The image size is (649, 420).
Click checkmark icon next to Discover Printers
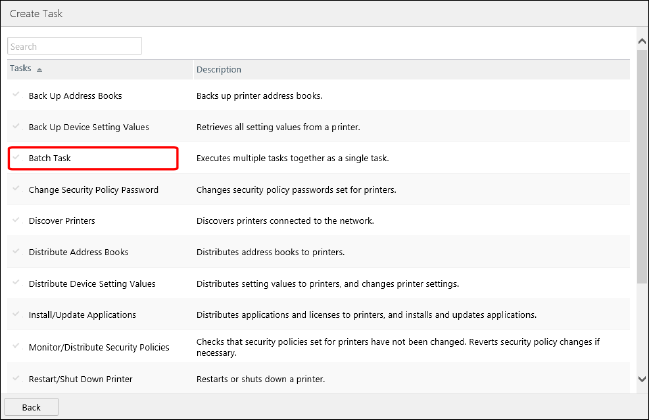15,221
